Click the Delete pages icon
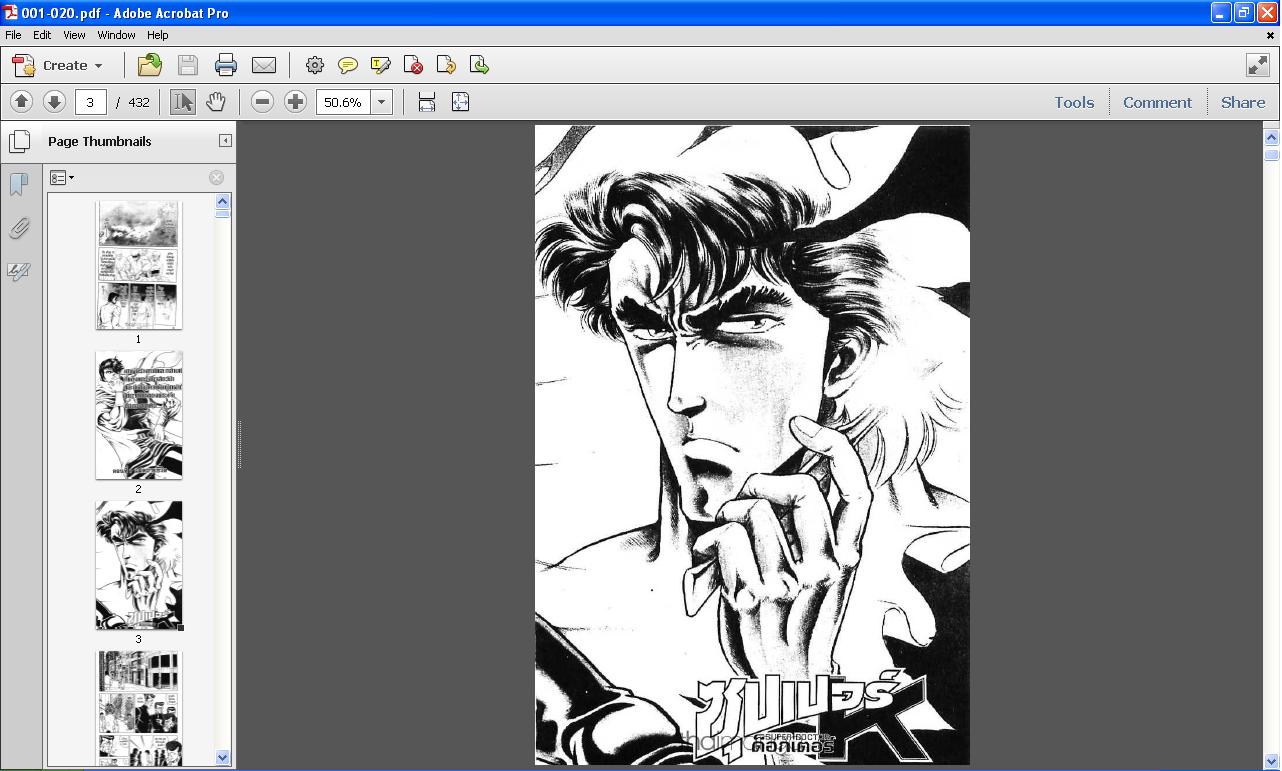The image size is (1282, 771). [x=413, y=65]
